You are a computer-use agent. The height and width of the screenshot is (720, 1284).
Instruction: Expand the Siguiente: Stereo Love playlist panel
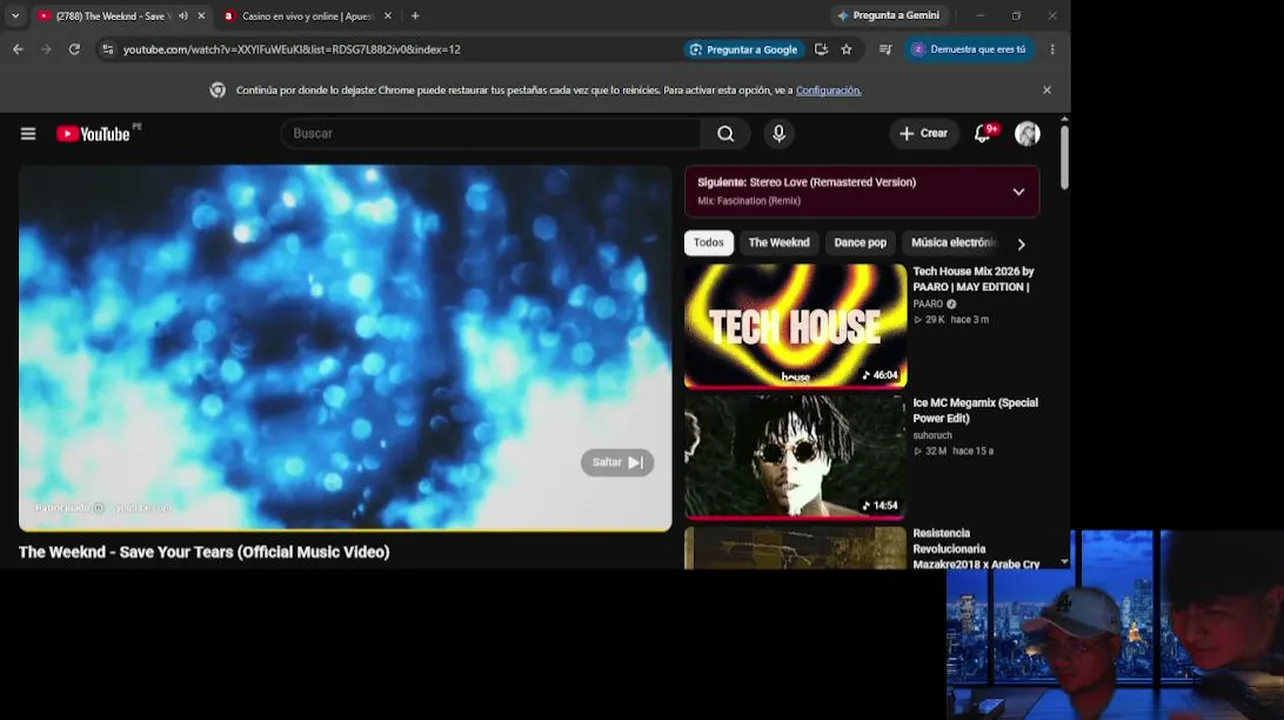click(x=1018, y=192)
